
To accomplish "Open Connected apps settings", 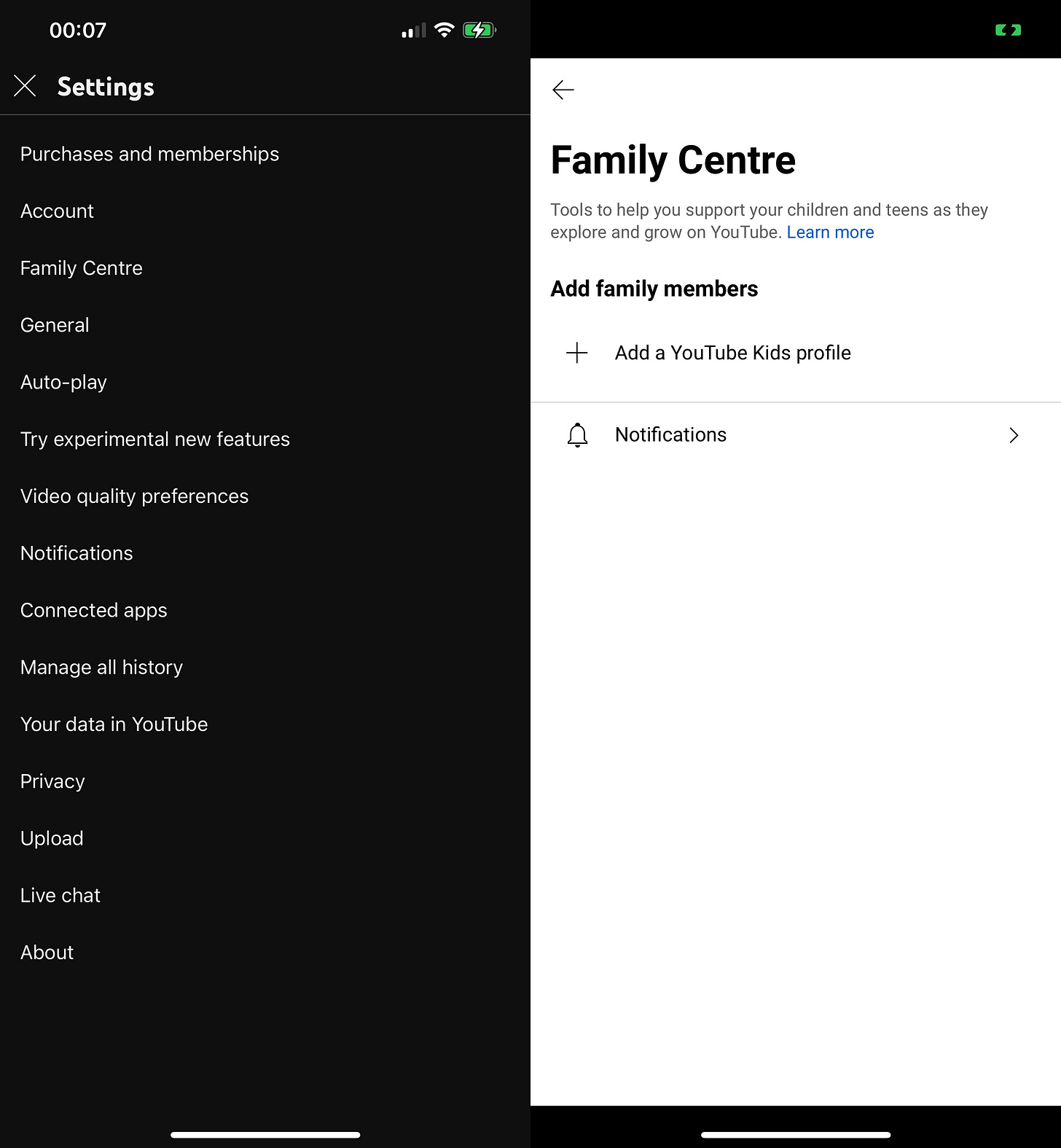I will click(x=265, y=610).
